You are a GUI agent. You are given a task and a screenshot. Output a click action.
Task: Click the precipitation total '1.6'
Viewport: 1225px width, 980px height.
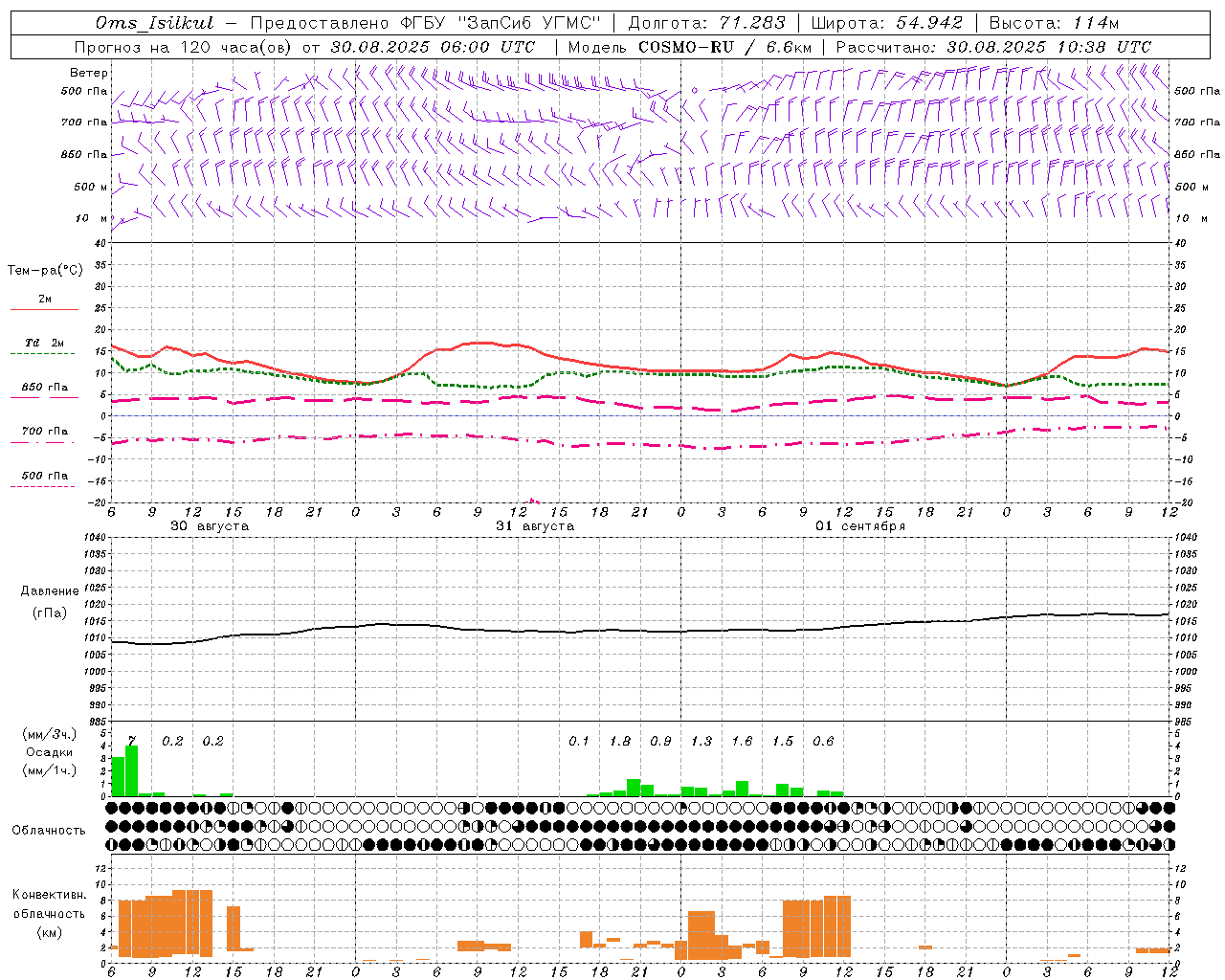coord(742,741)
